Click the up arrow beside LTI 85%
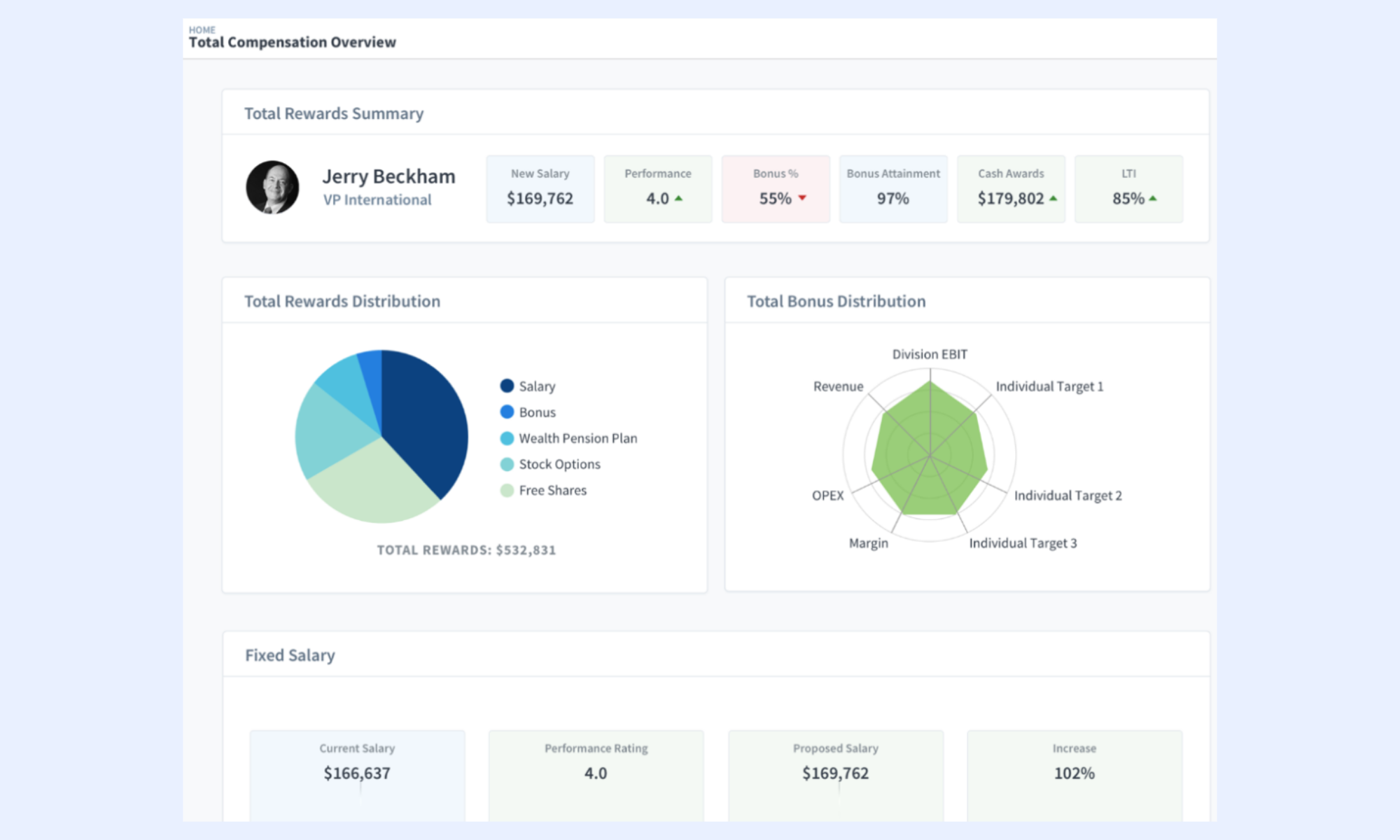 pyautogui.click(x=1153, y=198)
